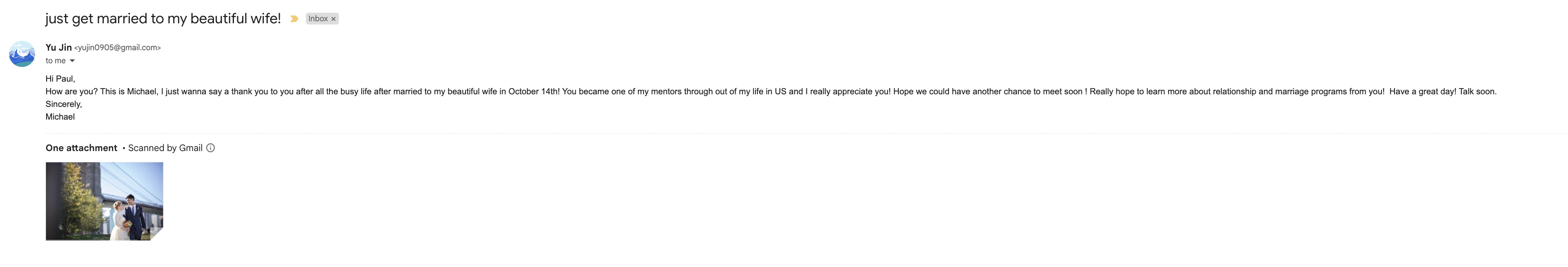Open Yu Jin's profile avatar
Image resolution: width=1568 pixels, height=267 pixels.
coord(22,54)
